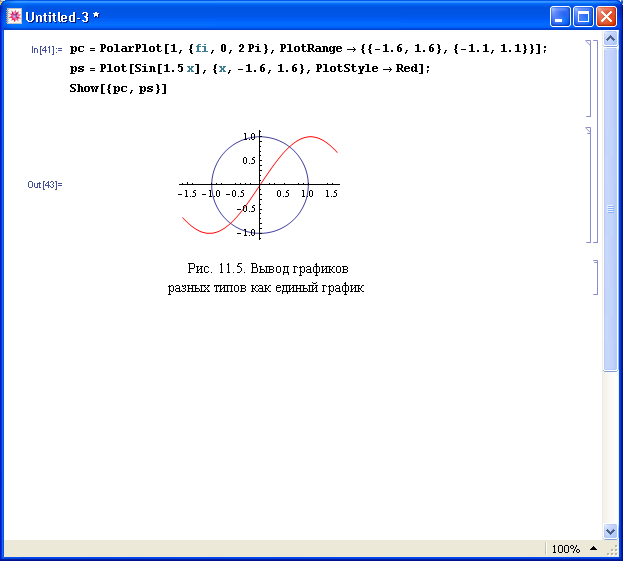Click the PlotRange option text

(x=311, y=48)
